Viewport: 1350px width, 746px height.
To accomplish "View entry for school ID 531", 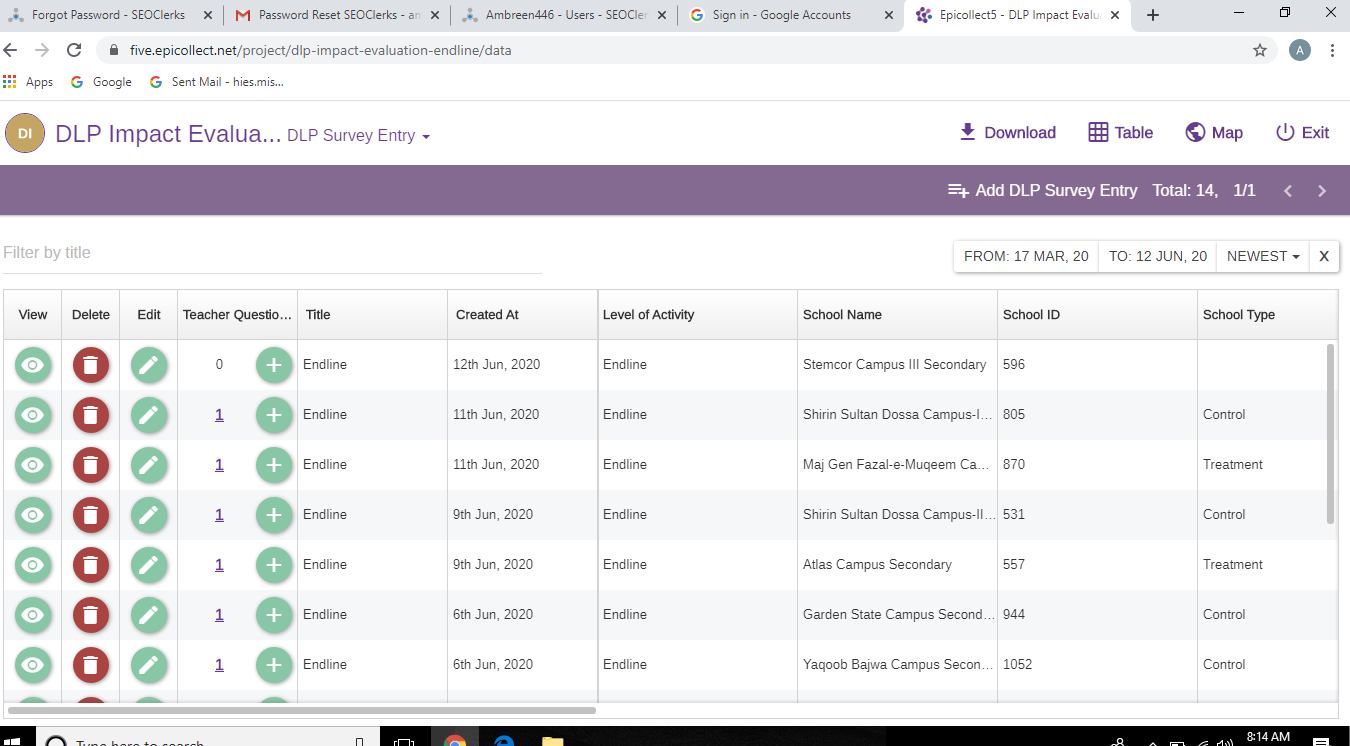I will click(33, 515).
